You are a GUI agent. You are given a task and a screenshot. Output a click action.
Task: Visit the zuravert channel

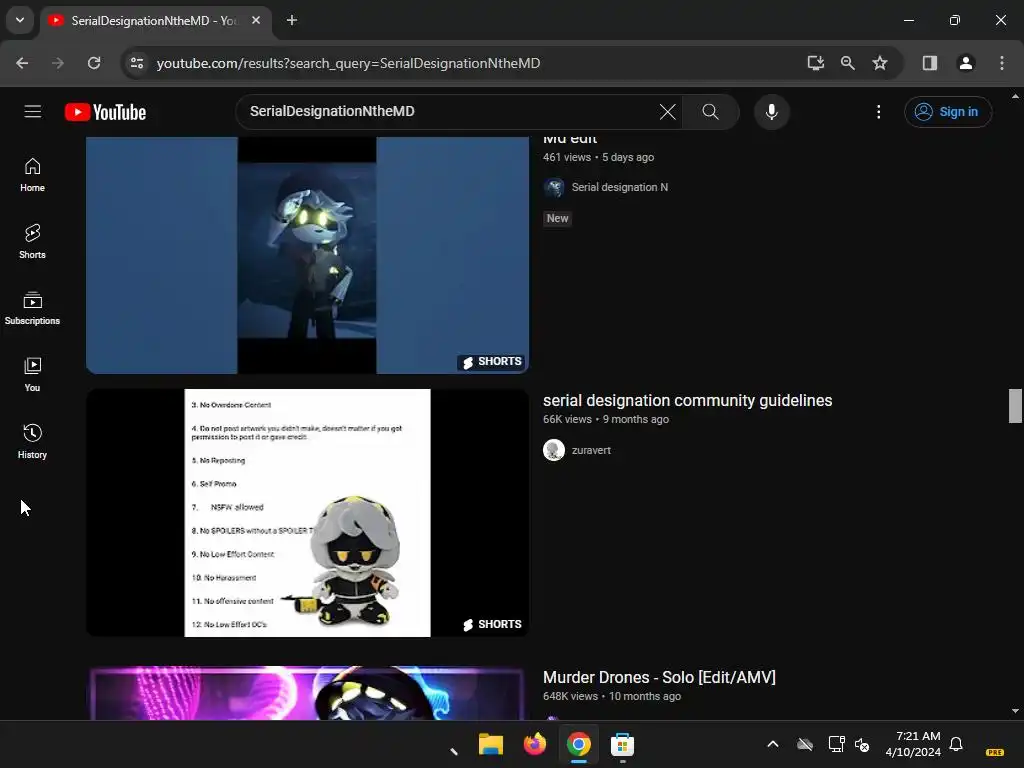[x=591, y=450]
